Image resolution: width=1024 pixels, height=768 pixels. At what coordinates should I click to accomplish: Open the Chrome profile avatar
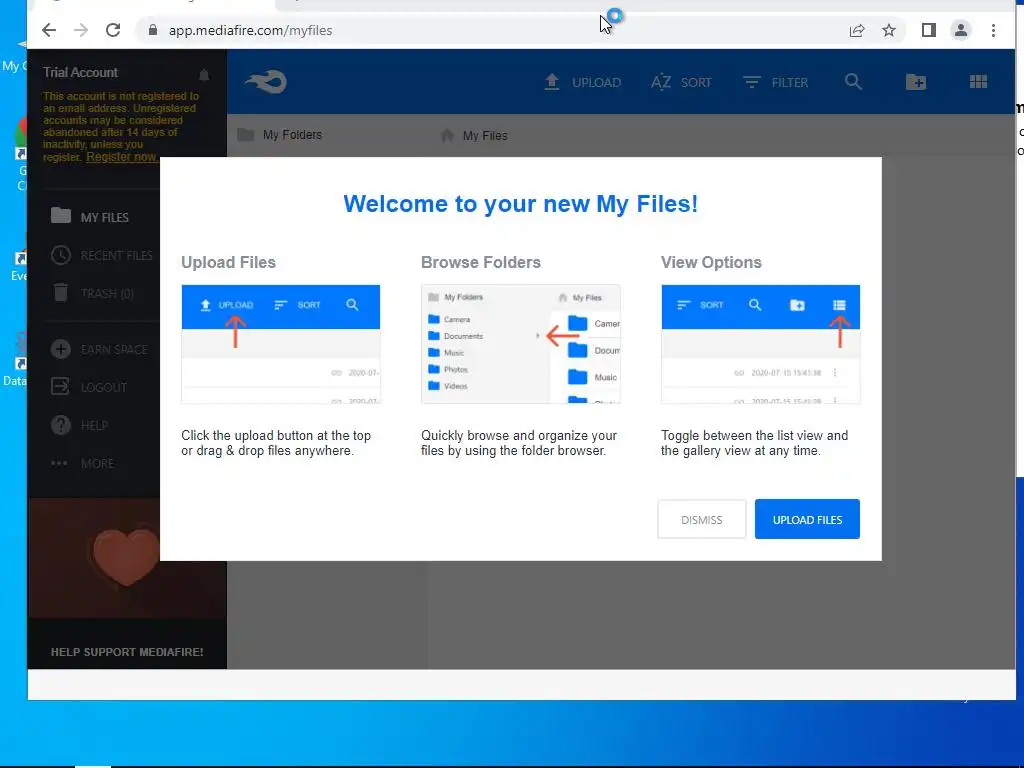point(961,30)
